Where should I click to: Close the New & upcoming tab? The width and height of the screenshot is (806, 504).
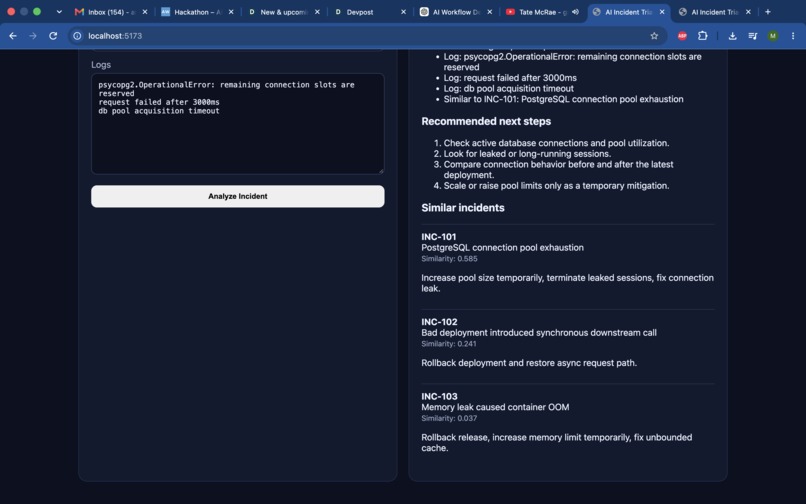317,12
